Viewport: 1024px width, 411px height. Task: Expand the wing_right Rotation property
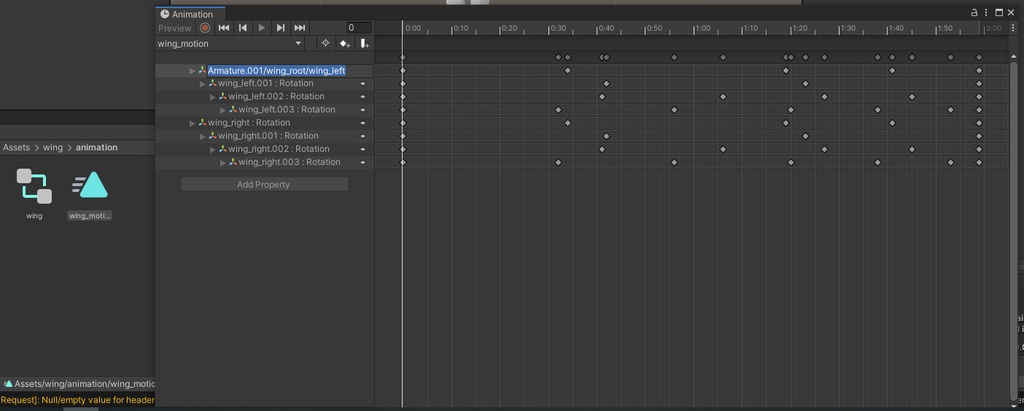coord(192,123)
